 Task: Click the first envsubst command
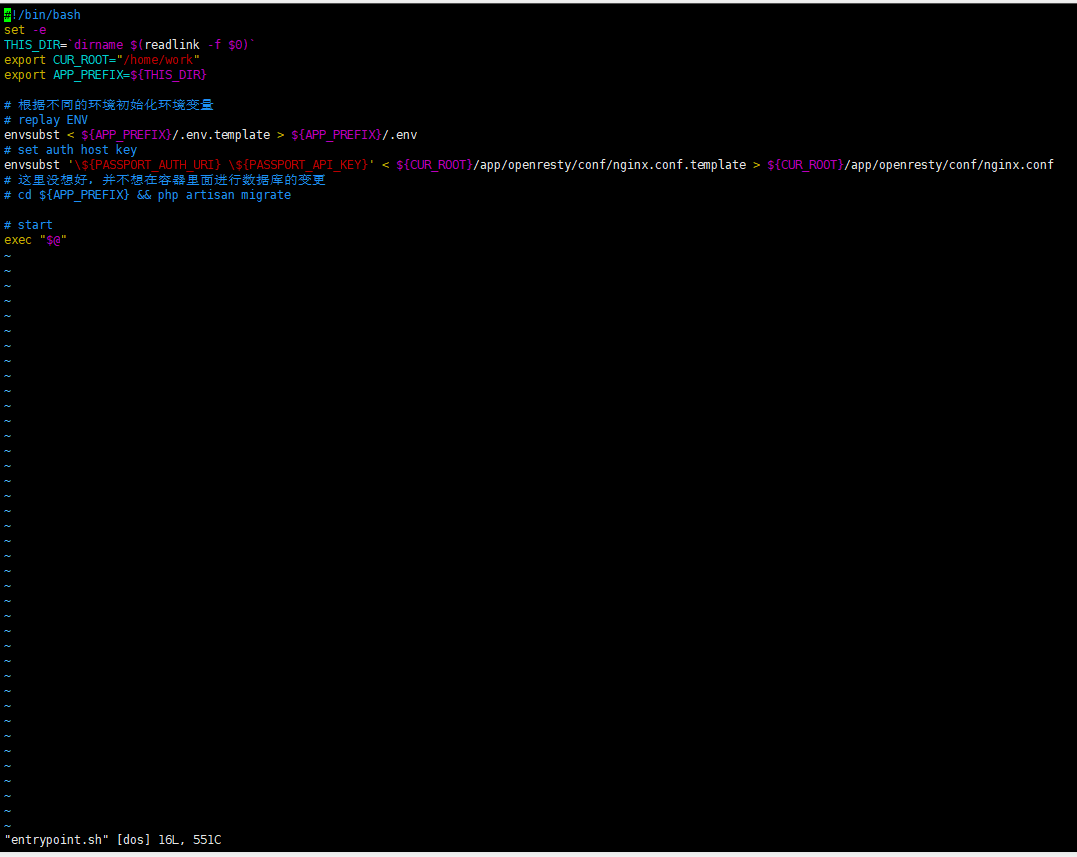(x=30, y=134)
